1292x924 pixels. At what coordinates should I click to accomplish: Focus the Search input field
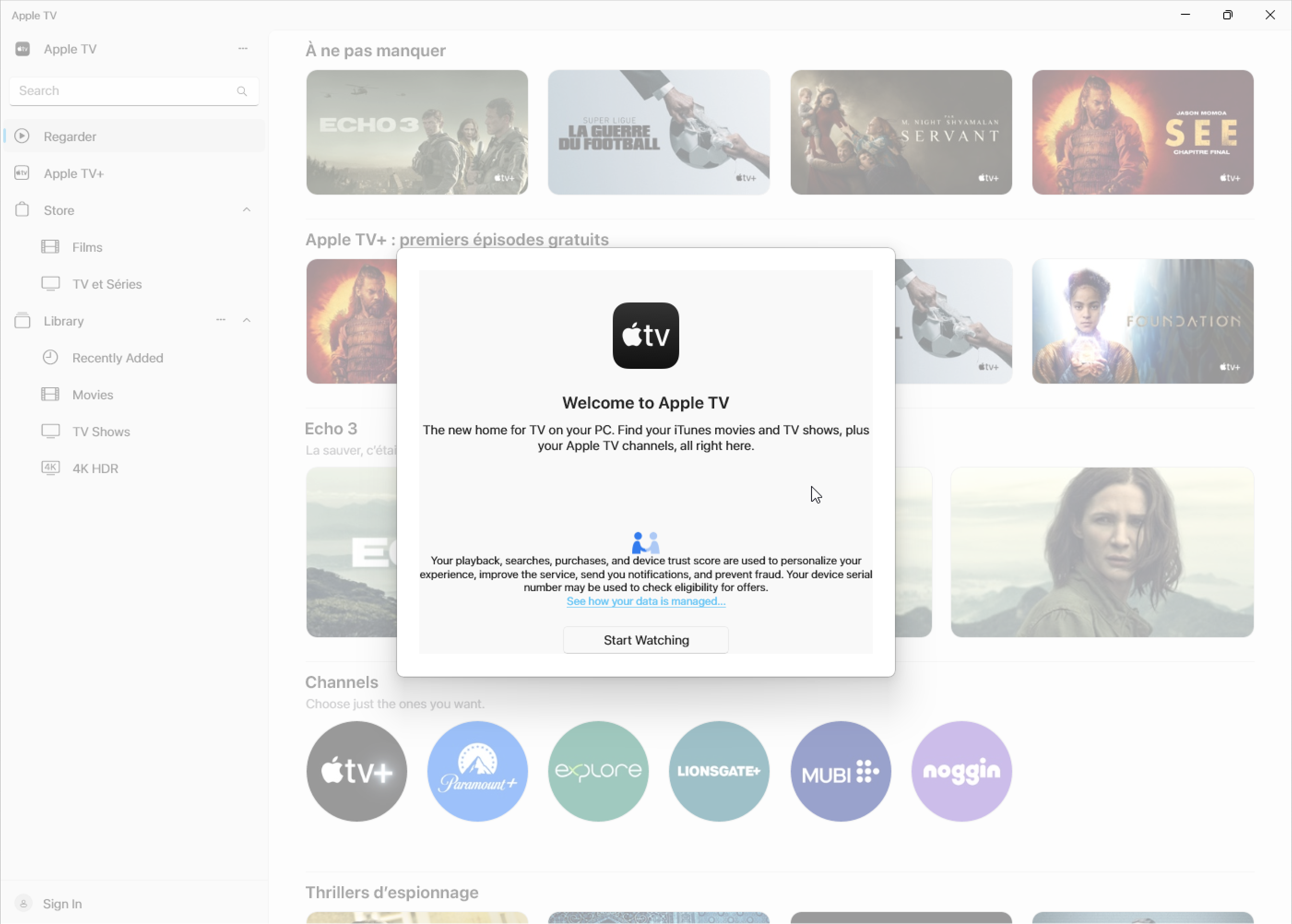click(134, 91)
